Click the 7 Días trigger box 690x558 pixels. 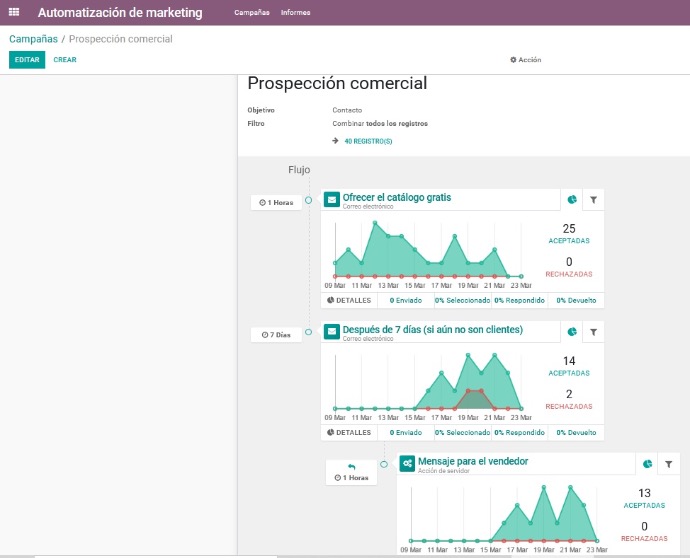[x=276, y=335]
